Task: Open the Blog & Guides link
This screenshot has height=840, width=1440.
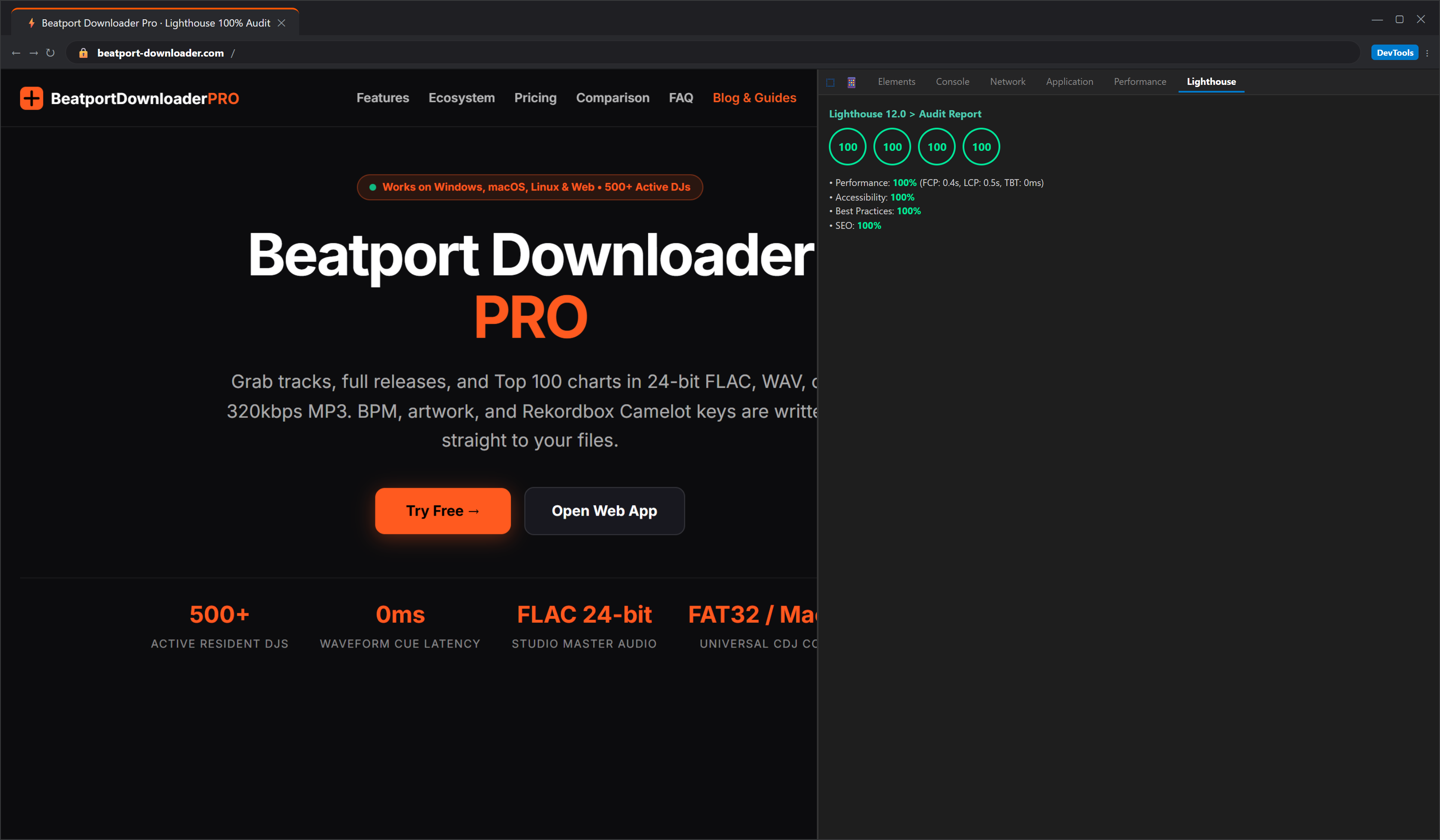Action: (754, 98)
